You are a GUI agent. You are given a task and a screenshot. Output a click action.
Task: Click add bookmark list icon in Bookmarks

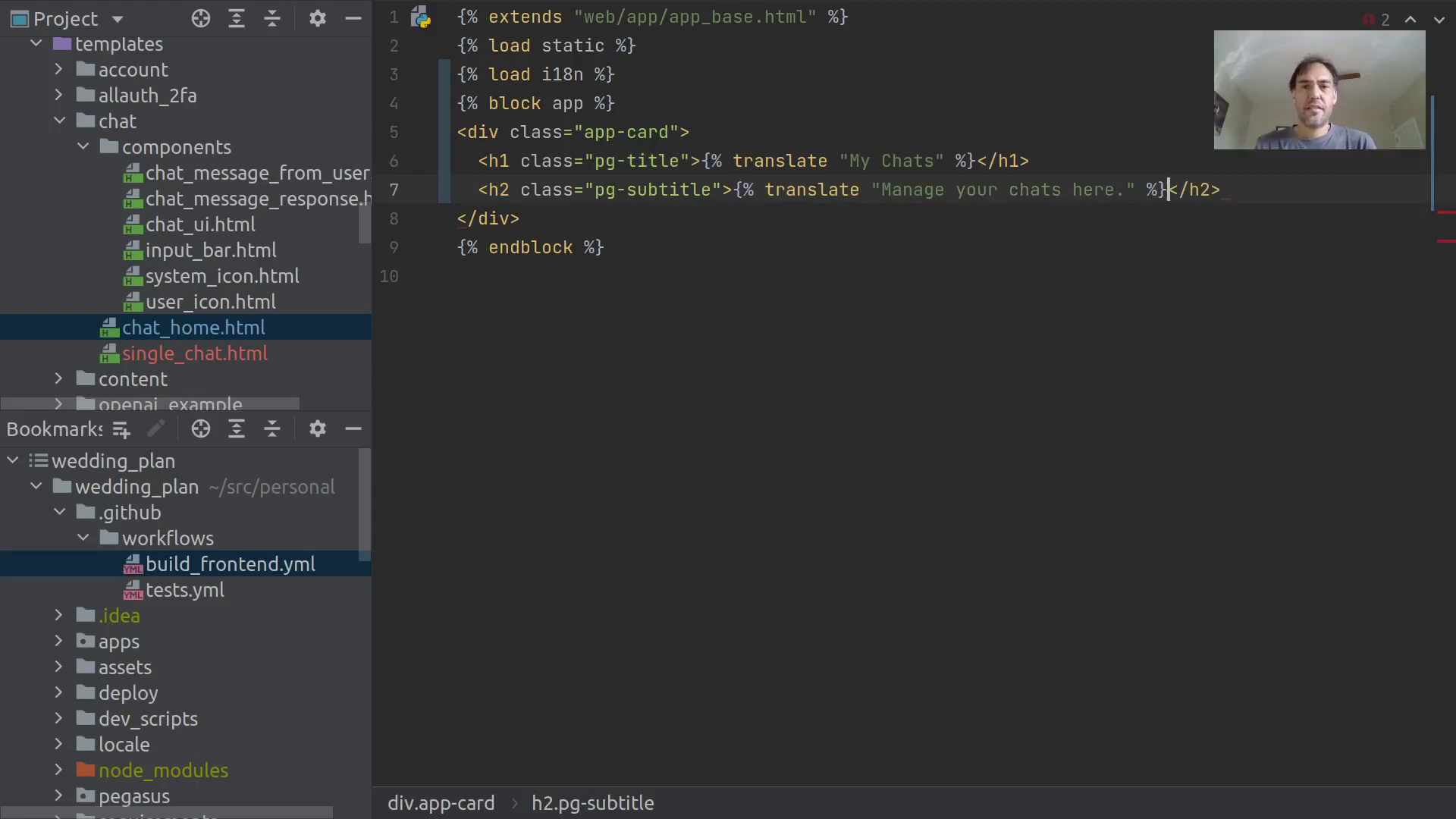coord(121,430)
